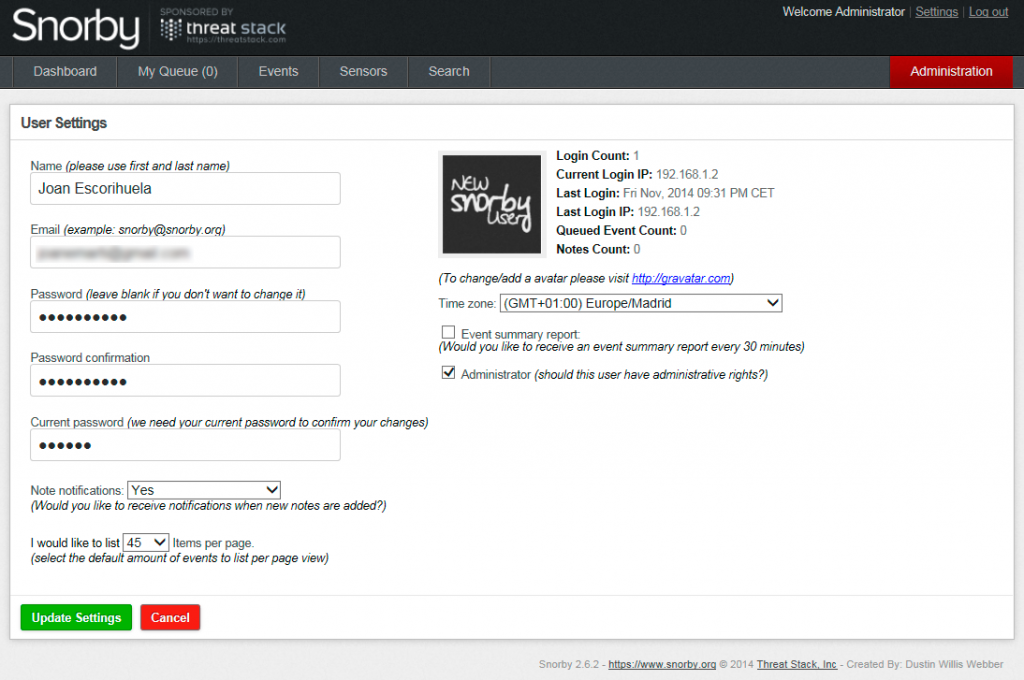Go to the Dashboard tab

click(x=65, y=71)
